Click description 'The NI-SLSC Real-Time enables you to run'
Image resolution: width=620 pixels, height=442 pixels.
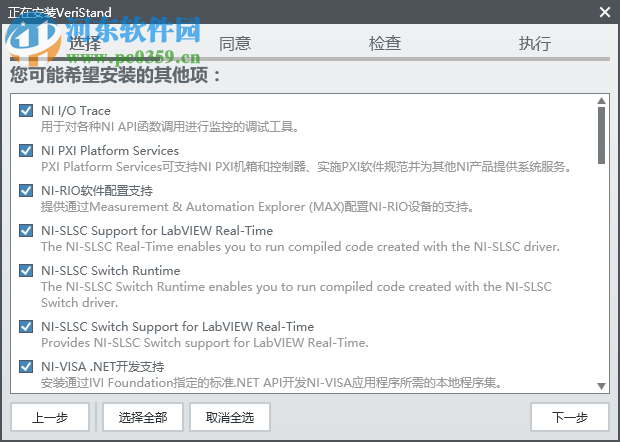point(301,247)
